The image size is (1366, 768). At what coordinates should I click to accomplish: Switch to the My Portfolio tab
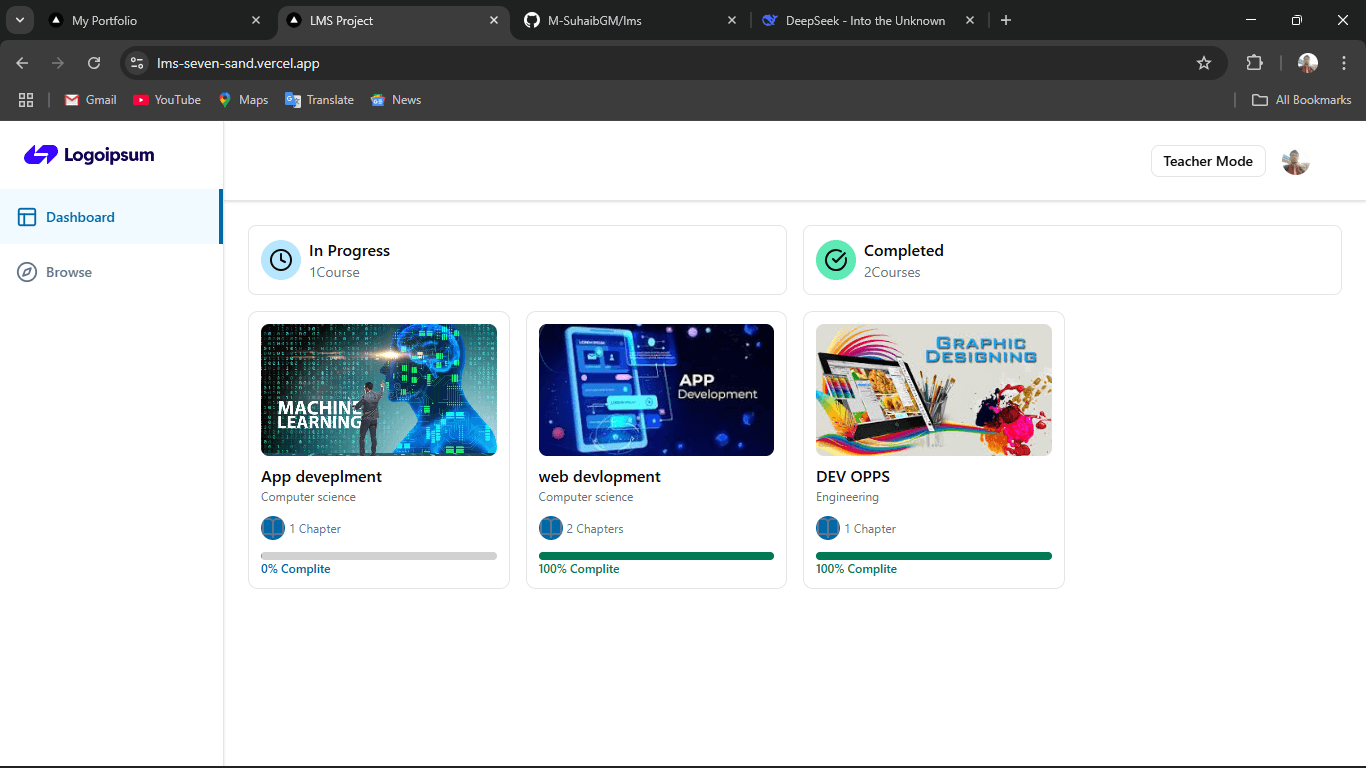pos(157,20)
